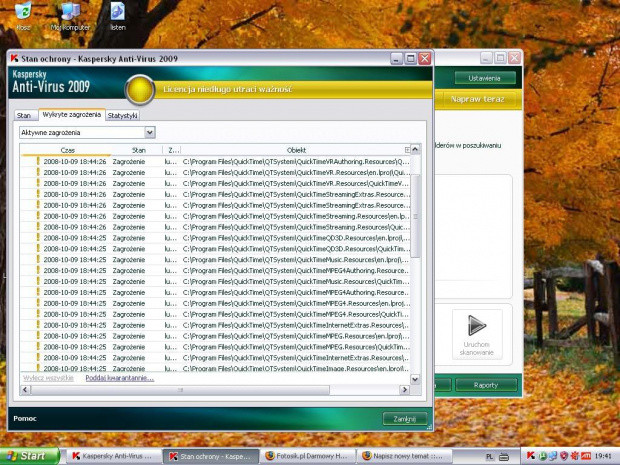
Task: Click the threat list scroll-up arrow
Action: [415, 149]
